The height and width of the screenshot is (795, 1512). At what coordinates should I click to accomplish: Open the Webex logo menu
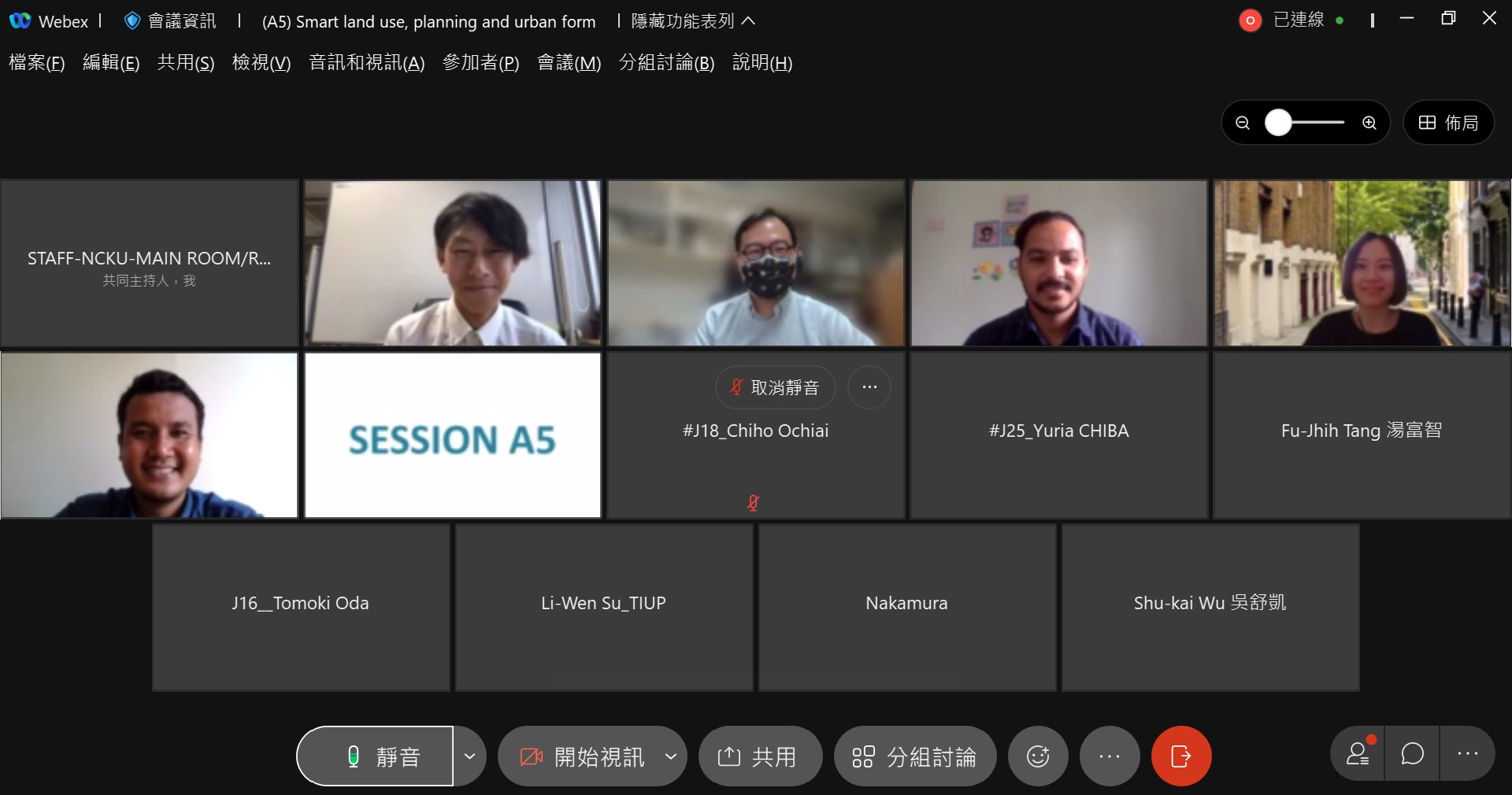[x=20, y=21]
